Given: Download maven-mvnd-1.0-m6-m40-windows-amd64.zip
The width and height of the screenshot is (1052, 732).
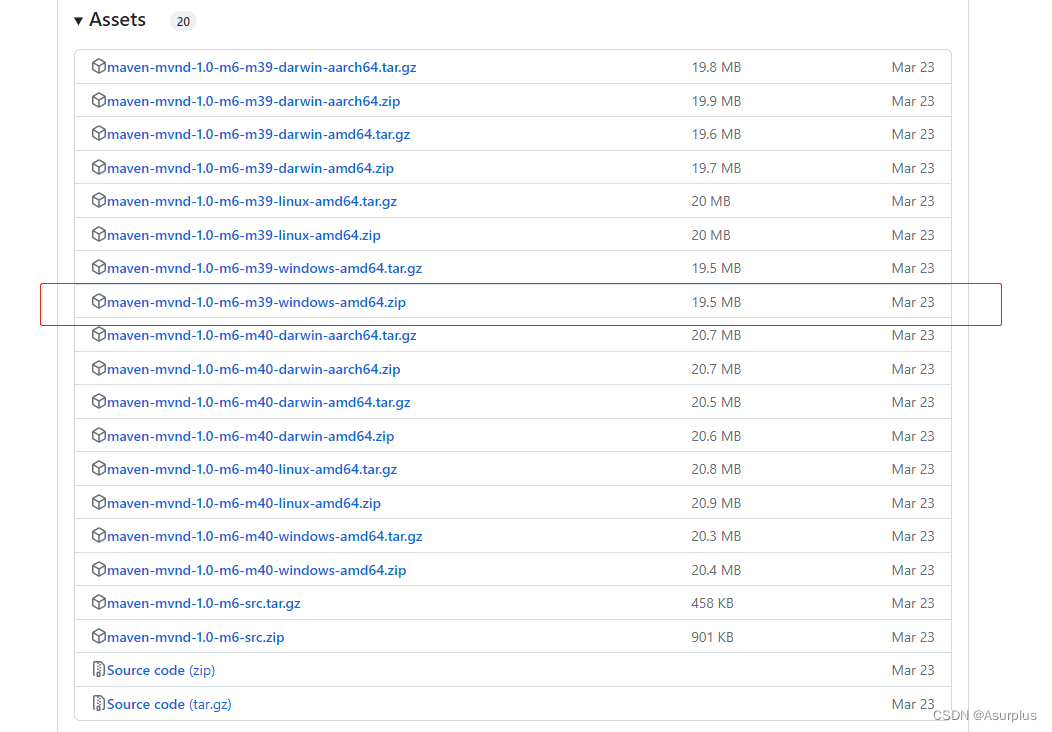Looking at the screenshot, I should click(x=256, y=570).
